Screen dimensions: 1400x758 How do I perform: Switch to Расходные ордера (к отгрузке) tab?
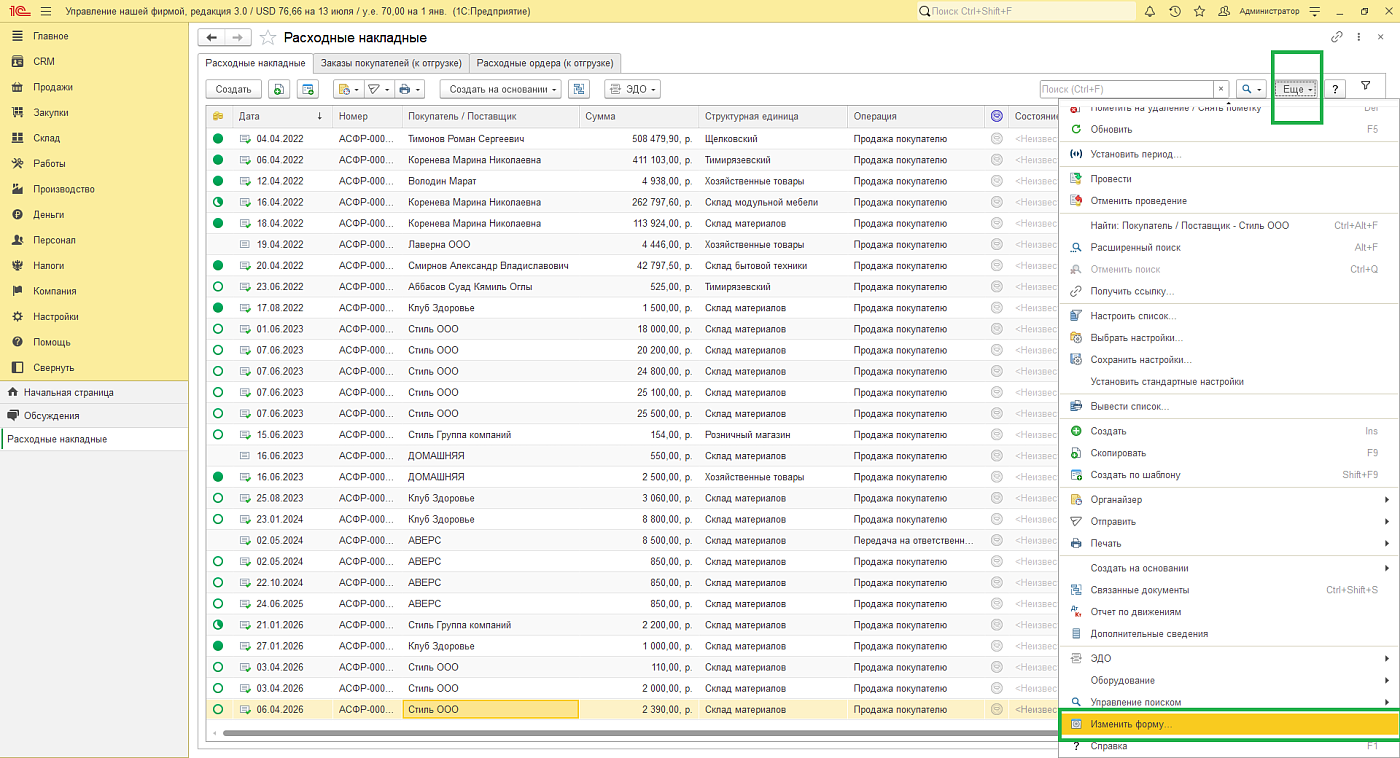point(546,63)
